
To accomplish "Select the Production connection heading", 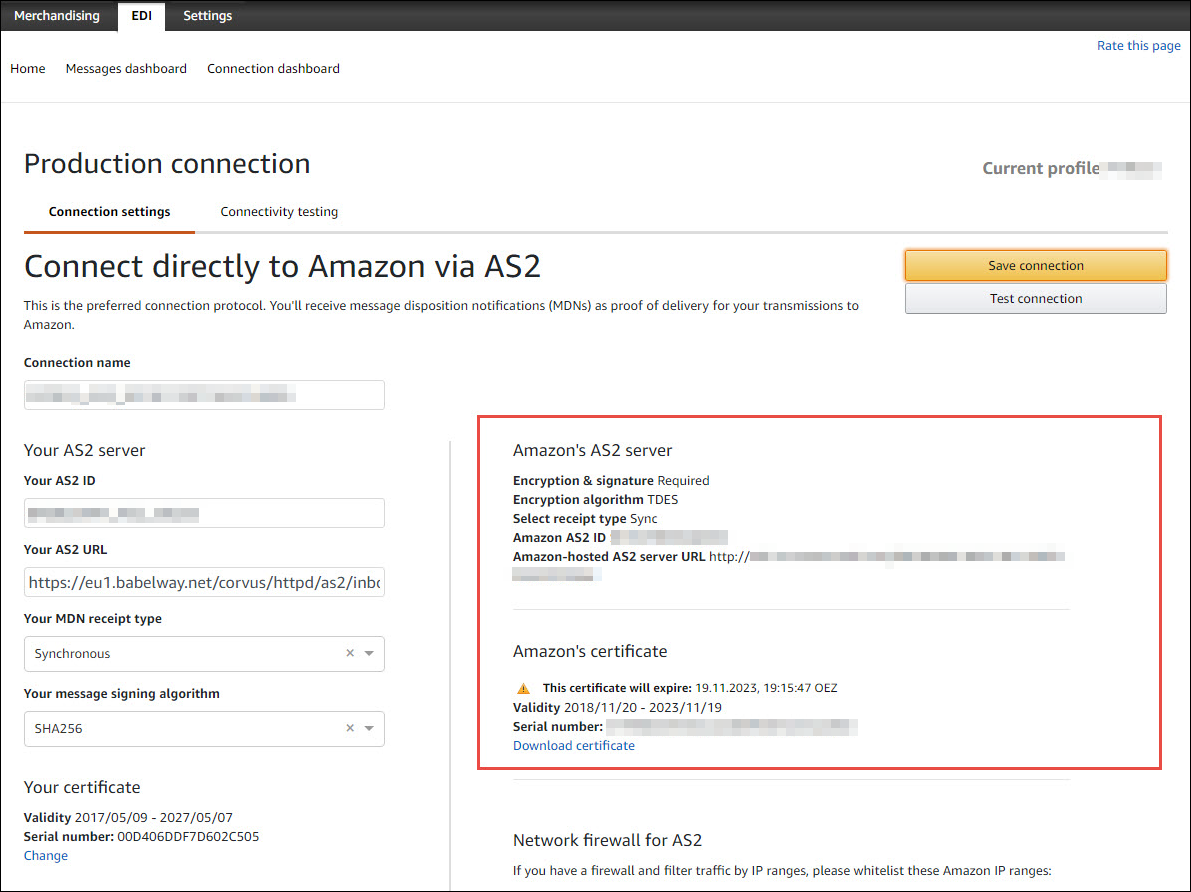I will click(x=167, y=164).
